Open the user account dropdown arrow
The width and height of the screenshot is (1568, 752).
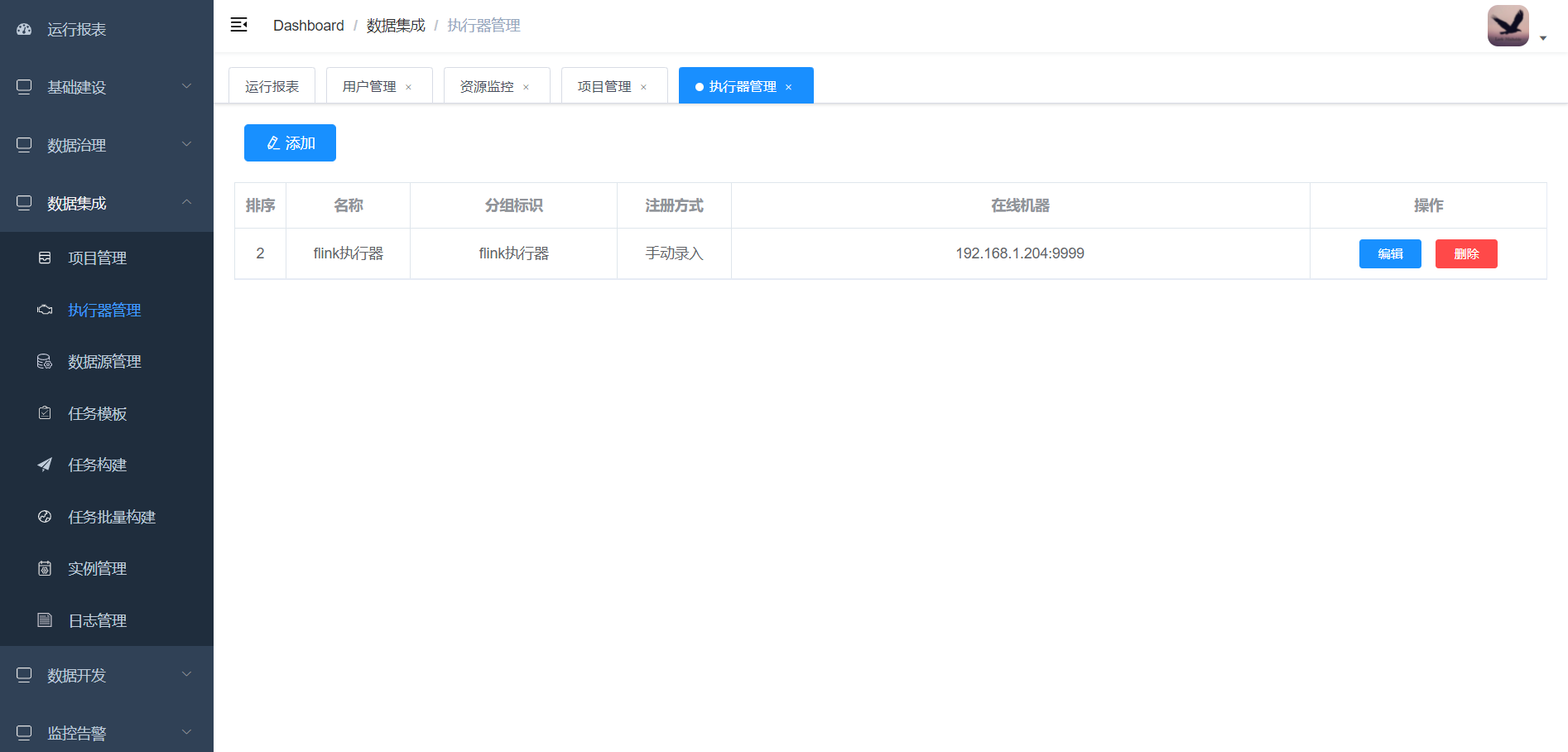click(x=1543, y=38)
